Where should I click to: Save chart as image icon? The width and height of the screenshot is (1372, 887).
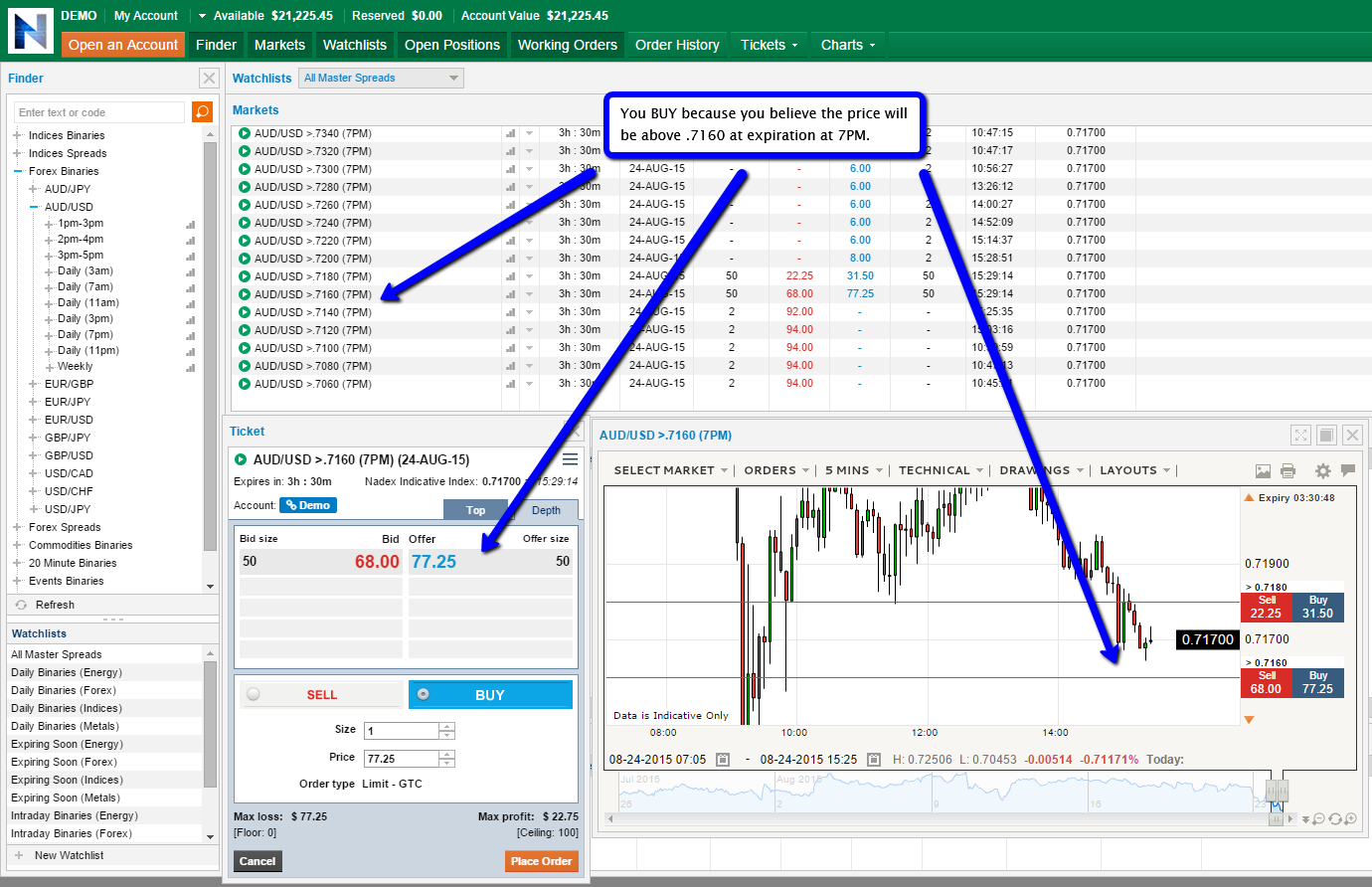coord(1263,470)
